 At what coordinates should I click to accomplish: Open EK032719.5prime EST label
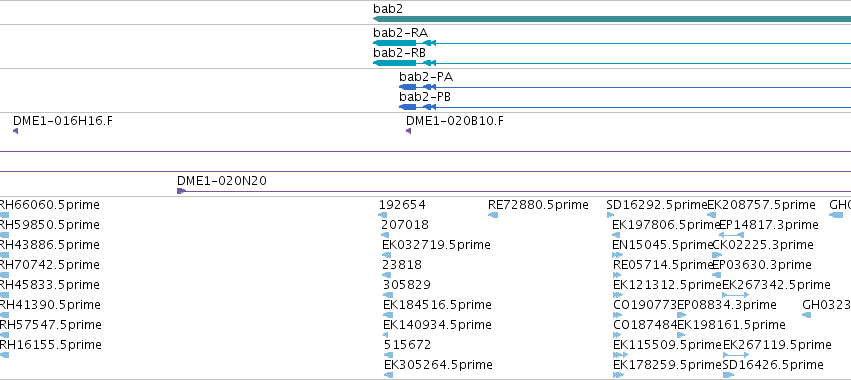click(x=436, y=245)
